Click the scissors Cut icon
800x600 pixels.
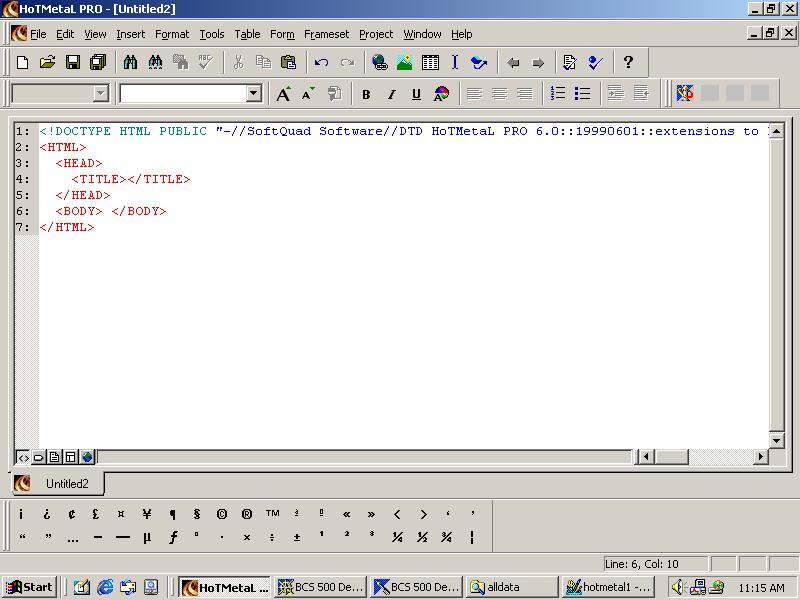[x=238, y=63]
